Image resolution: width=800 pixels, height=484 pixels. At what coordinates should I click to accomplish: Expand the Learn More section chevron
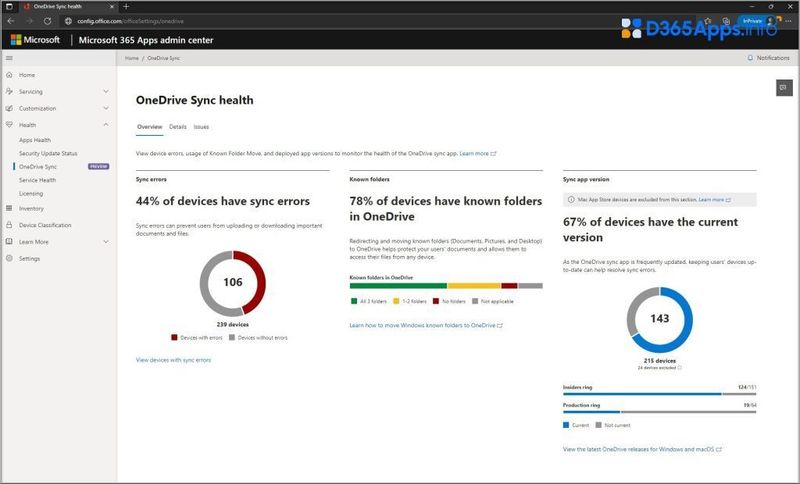(x=106, y=242)
